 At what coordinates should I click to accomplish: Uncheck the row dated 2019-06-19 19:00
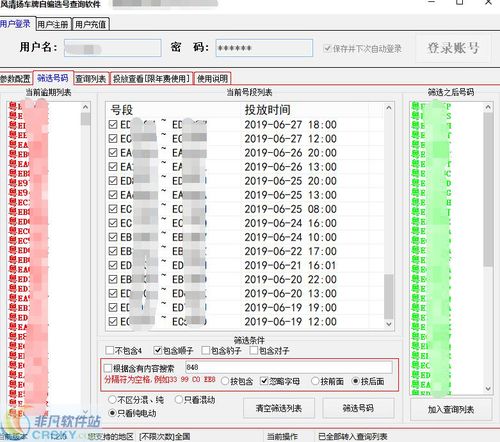tap(113, 308)
